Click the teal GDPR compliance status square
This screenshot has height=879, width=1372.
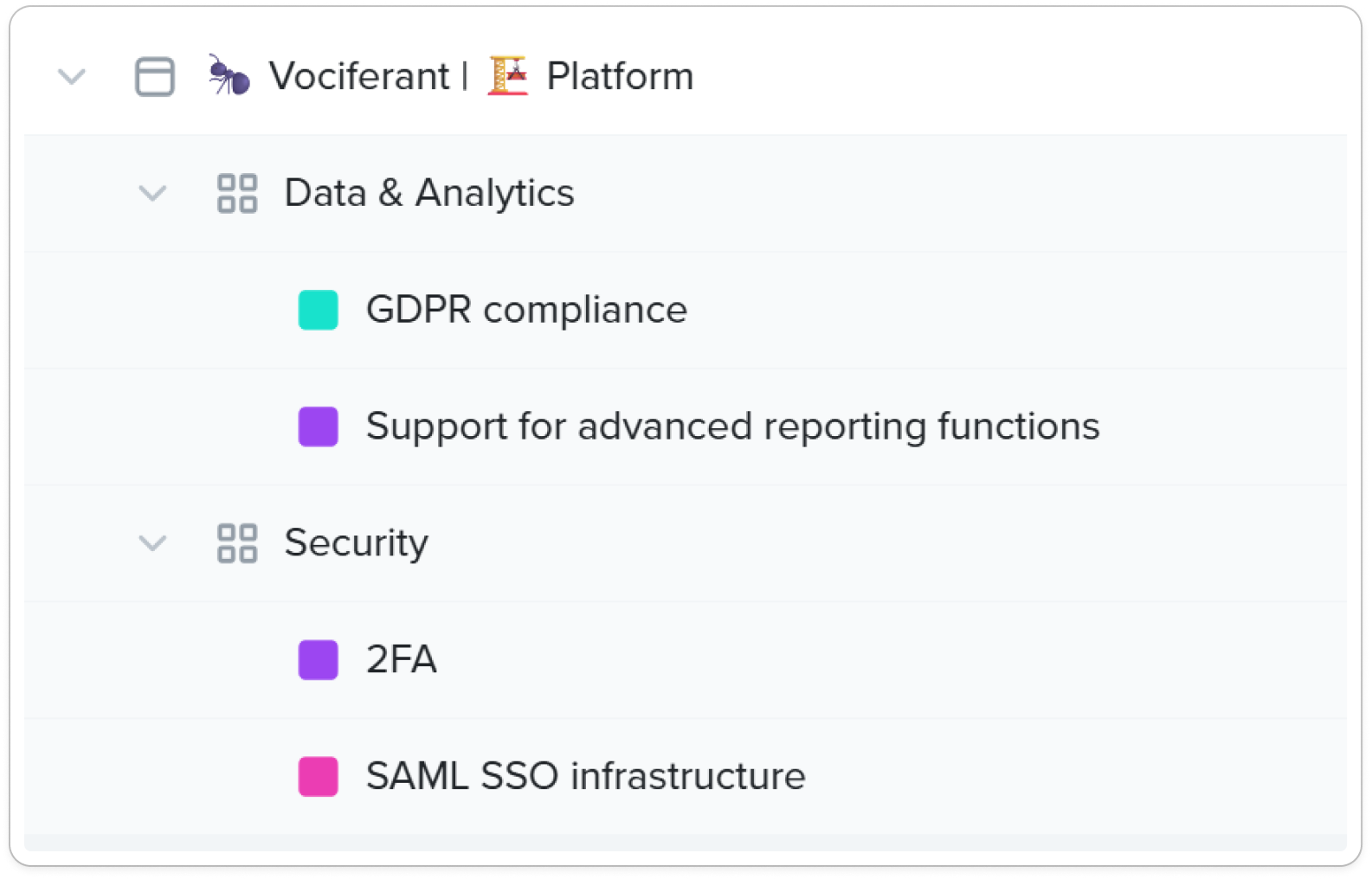click(x=319, y=310)
